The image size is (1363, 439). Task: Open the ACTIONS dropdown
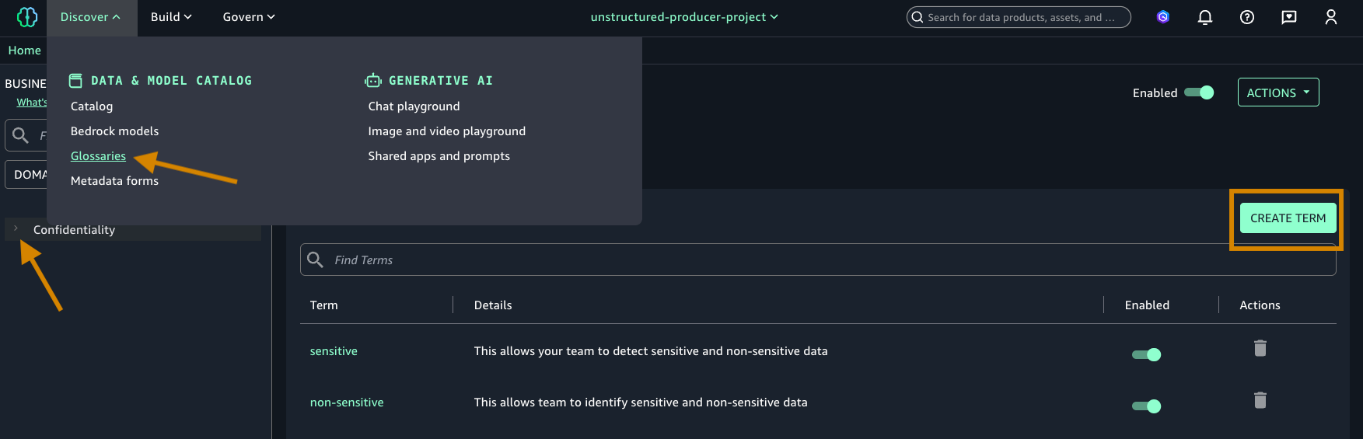click(x=1278, y=93)
